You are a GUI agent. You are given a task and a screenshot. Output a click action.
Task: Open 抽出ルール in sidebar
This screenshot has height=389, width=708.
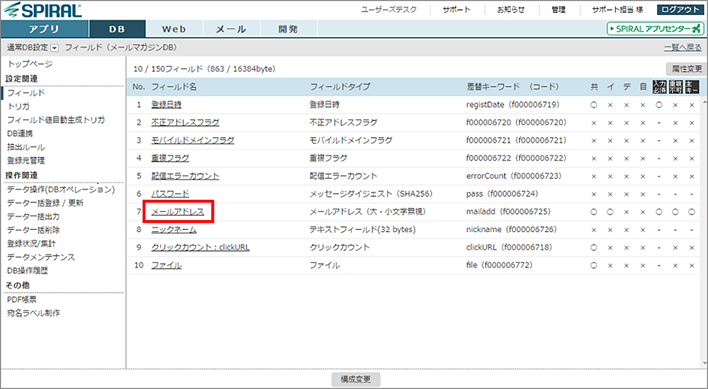[26, 147]
